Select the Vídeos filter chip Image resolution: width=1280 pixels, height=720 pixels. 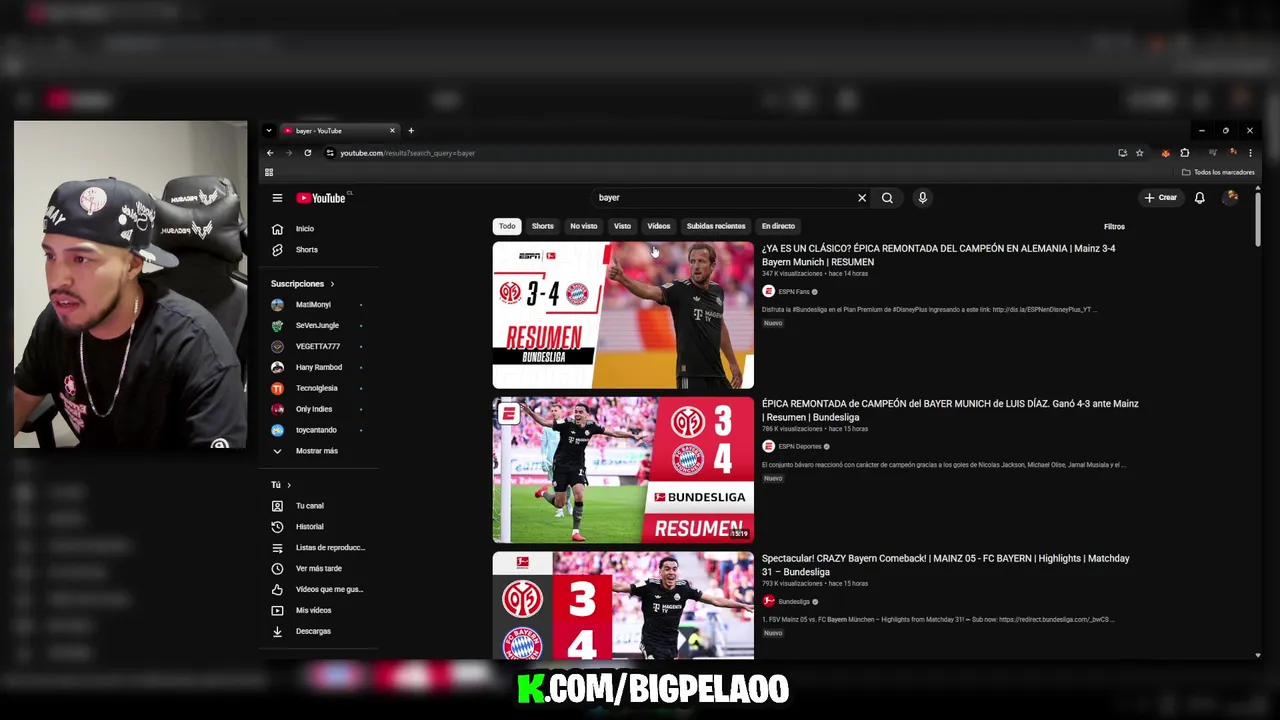click(x=658, y=226)
